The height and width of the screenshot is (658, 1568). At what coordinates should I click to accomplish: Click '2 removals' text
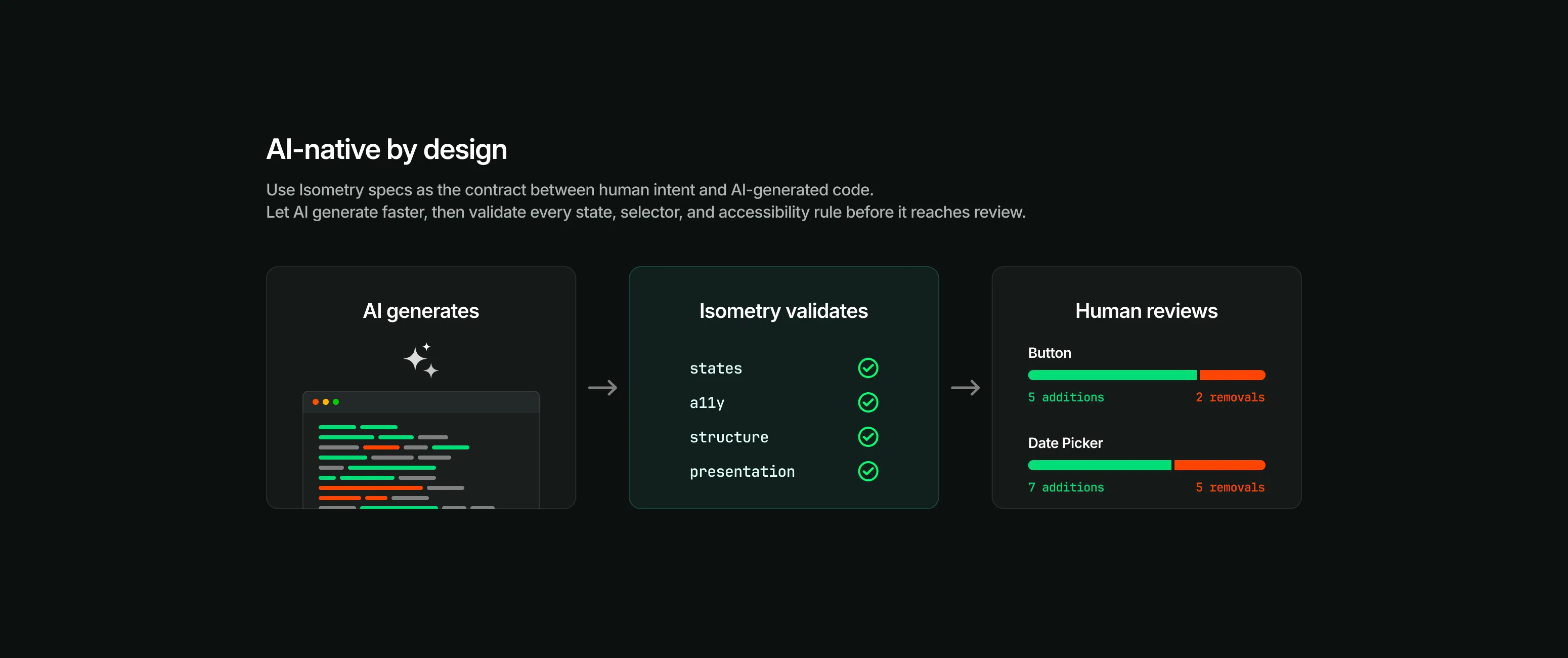click(x=1230, y=397)
